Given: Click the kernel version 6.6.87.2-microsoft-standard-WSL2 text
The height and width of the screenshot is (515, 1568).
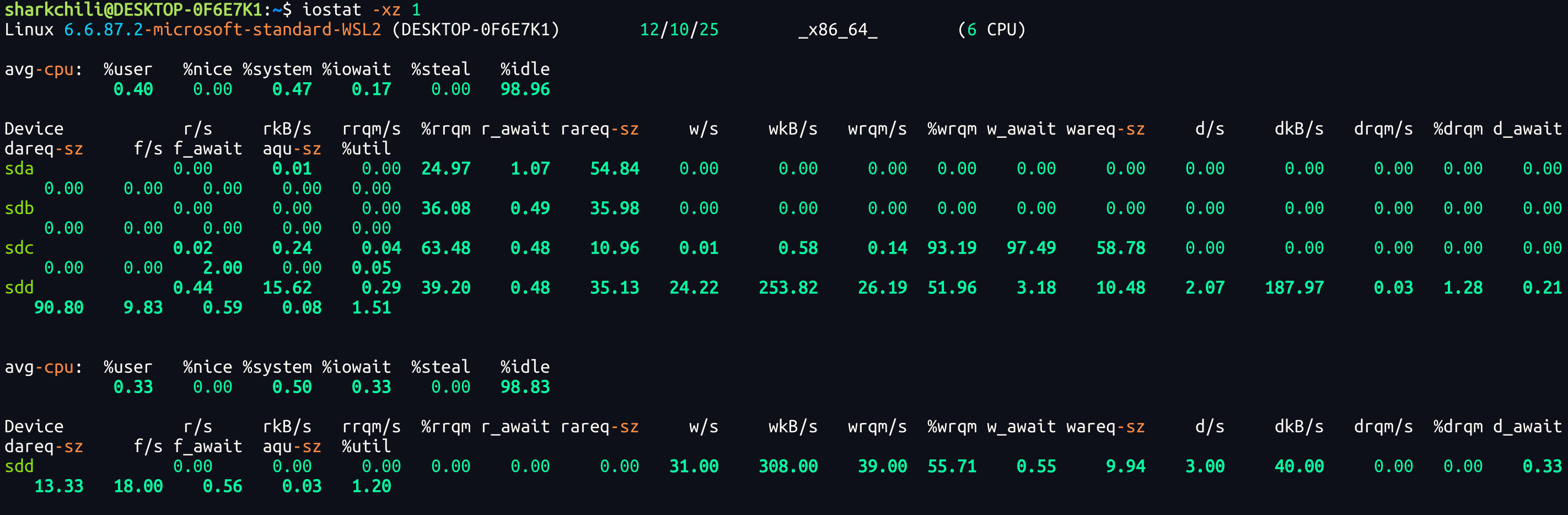Looking at the screenshot, I should pos(222,30).
